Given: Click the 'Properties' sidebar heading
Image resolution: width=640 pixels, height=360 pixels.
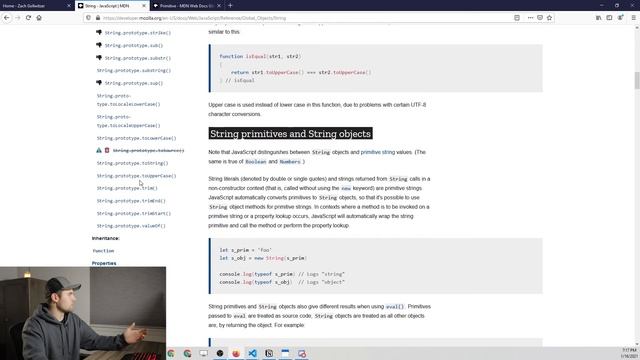Looking at the screenshot, I should click(104, 263).
